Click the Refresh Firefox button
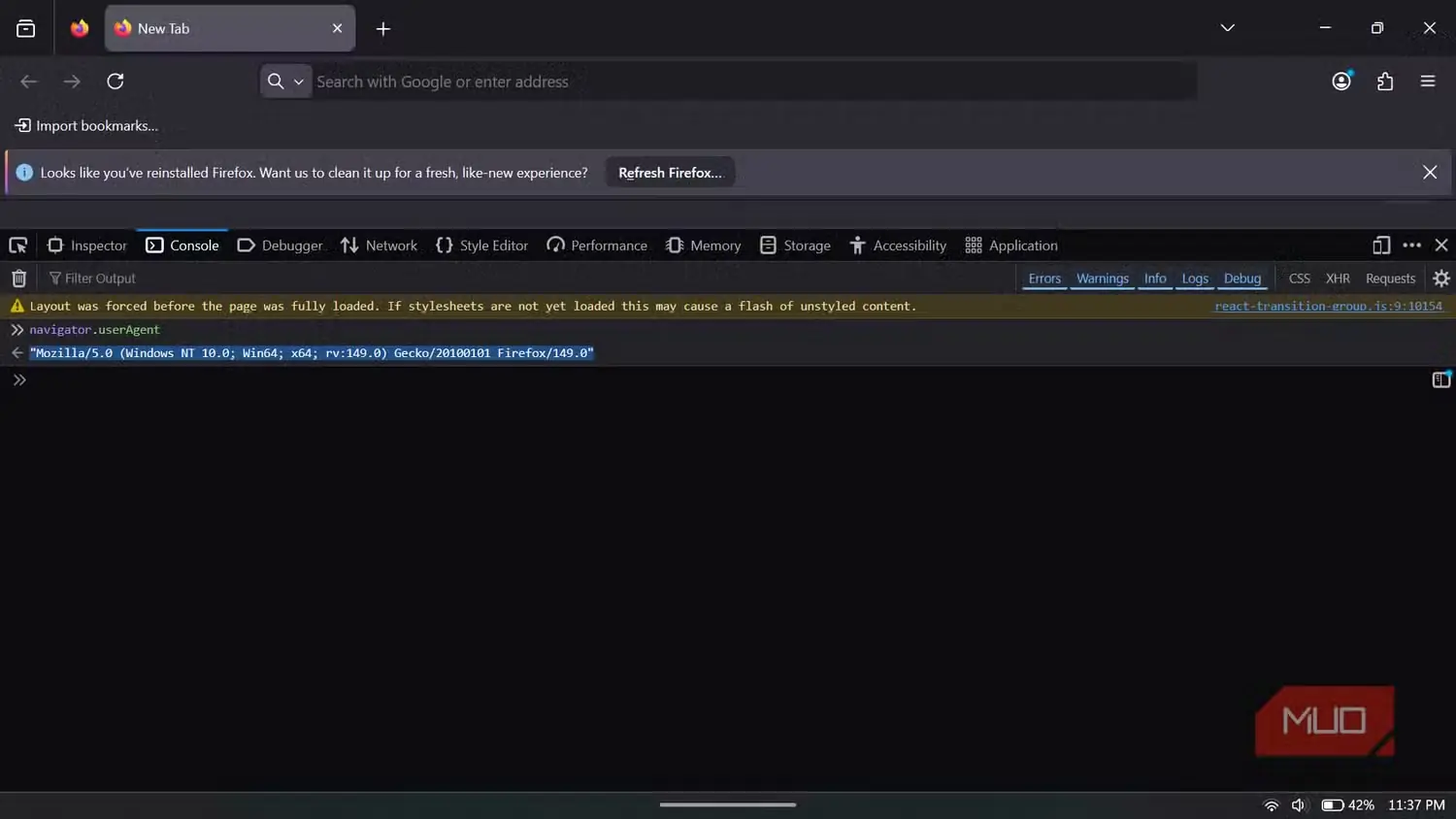The width and height of the screenshot is (1456, 819). (x=670, y=173)
